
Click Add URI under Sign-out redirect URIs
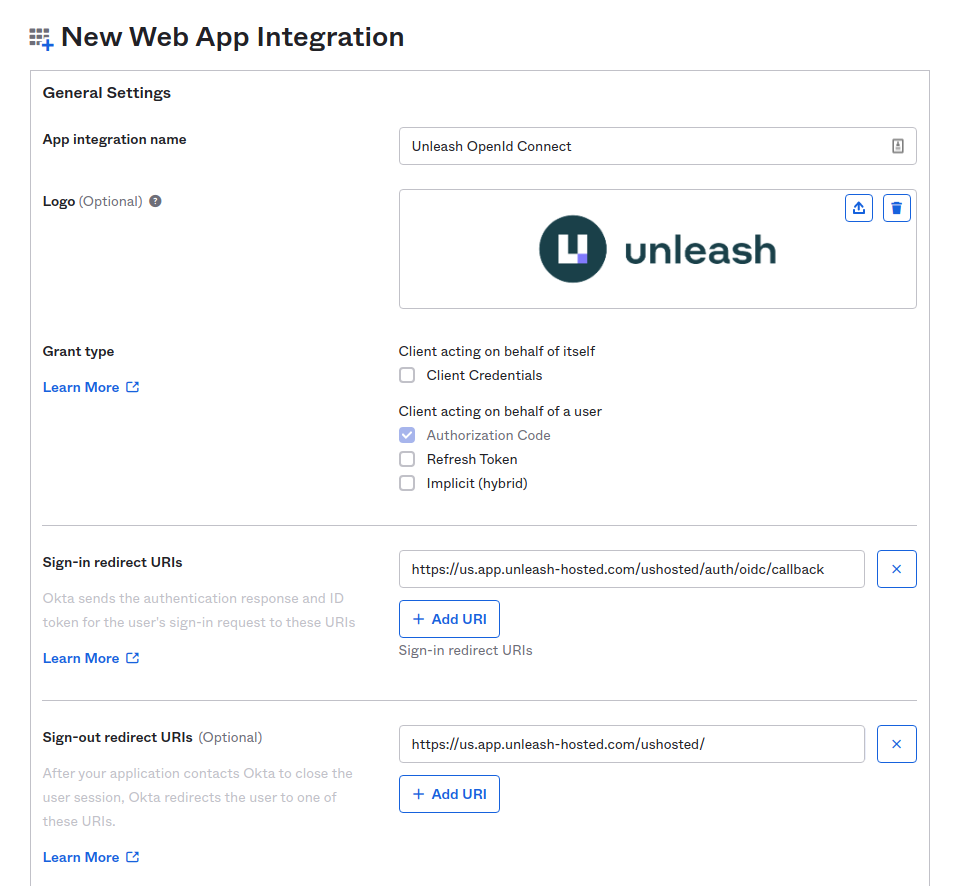[449, 793]
